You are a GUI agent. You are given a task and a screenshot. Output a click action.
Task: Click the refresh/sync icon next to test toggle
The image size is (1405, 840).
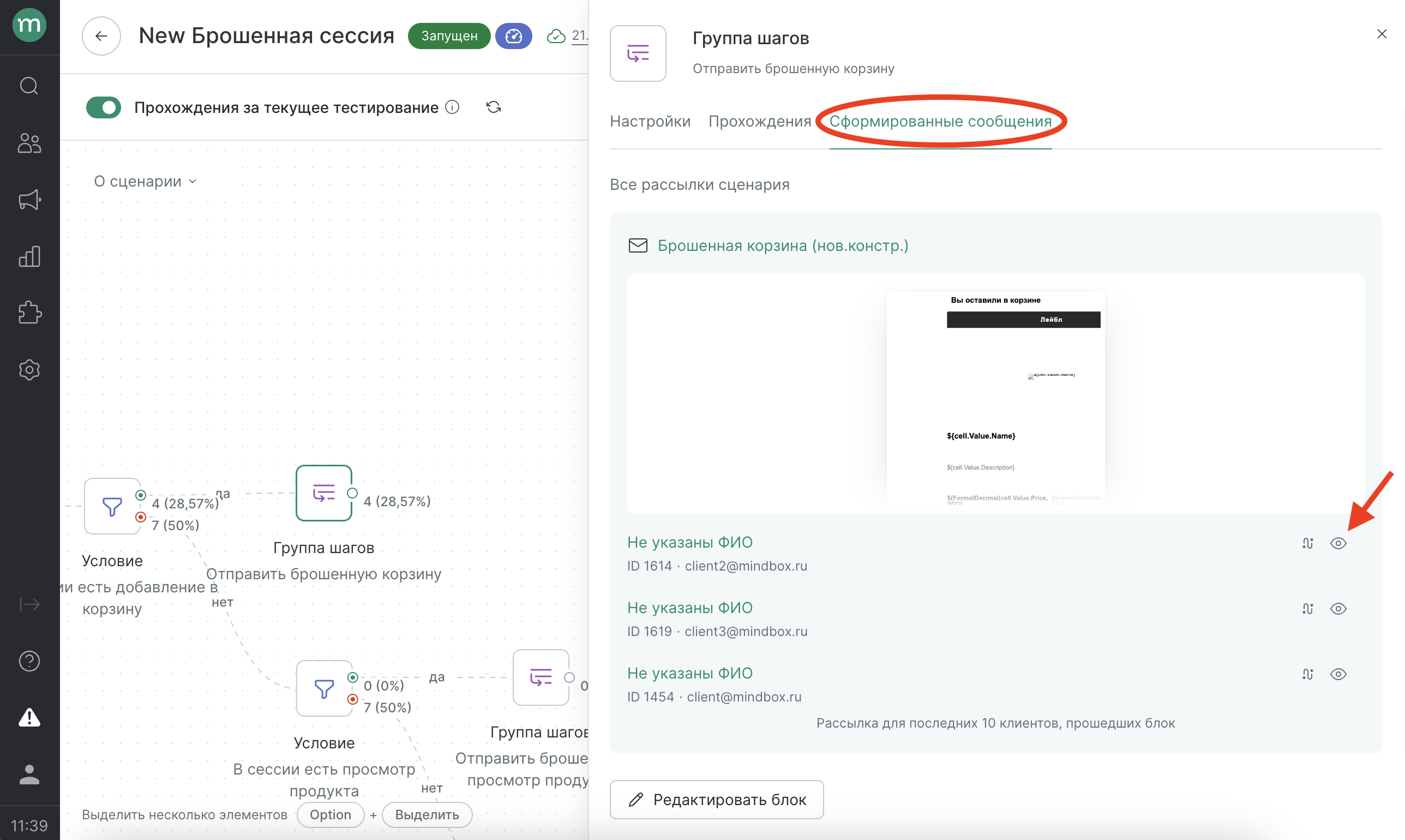tap(494, 108)
